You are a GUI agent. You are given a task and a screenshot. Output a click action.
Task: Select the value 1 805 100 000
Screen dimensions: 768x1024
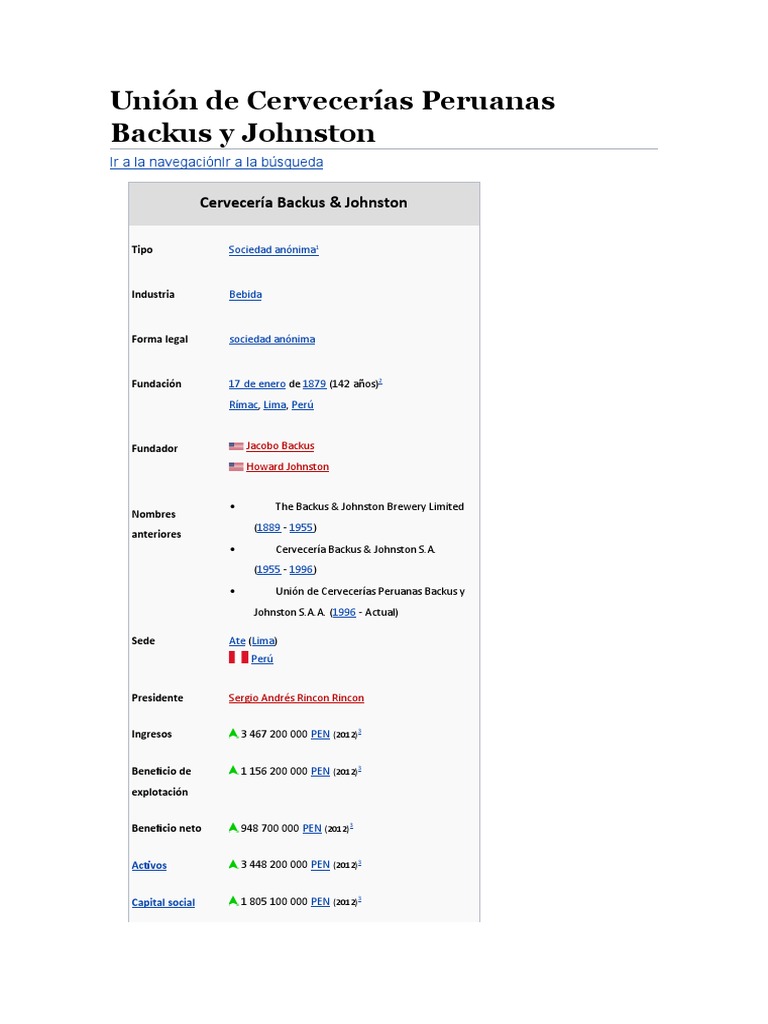(x=274, y=902)
